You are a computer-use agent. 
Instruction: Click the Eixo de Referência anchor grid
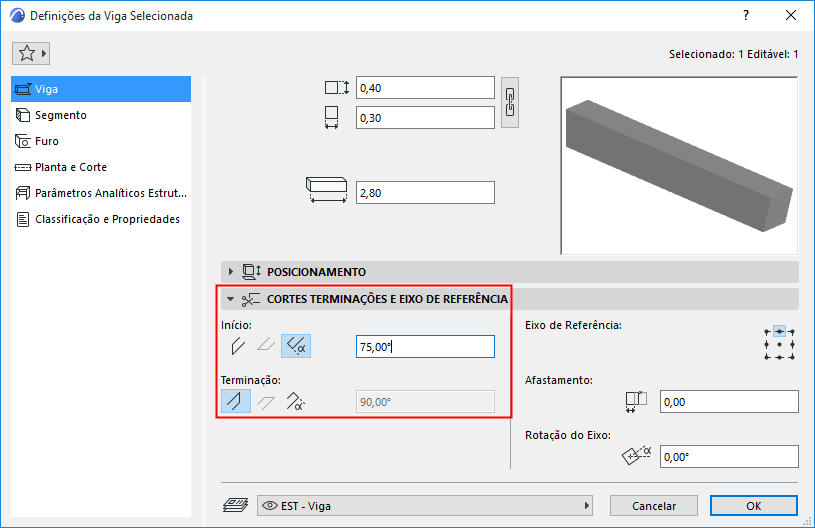point(780,344)
